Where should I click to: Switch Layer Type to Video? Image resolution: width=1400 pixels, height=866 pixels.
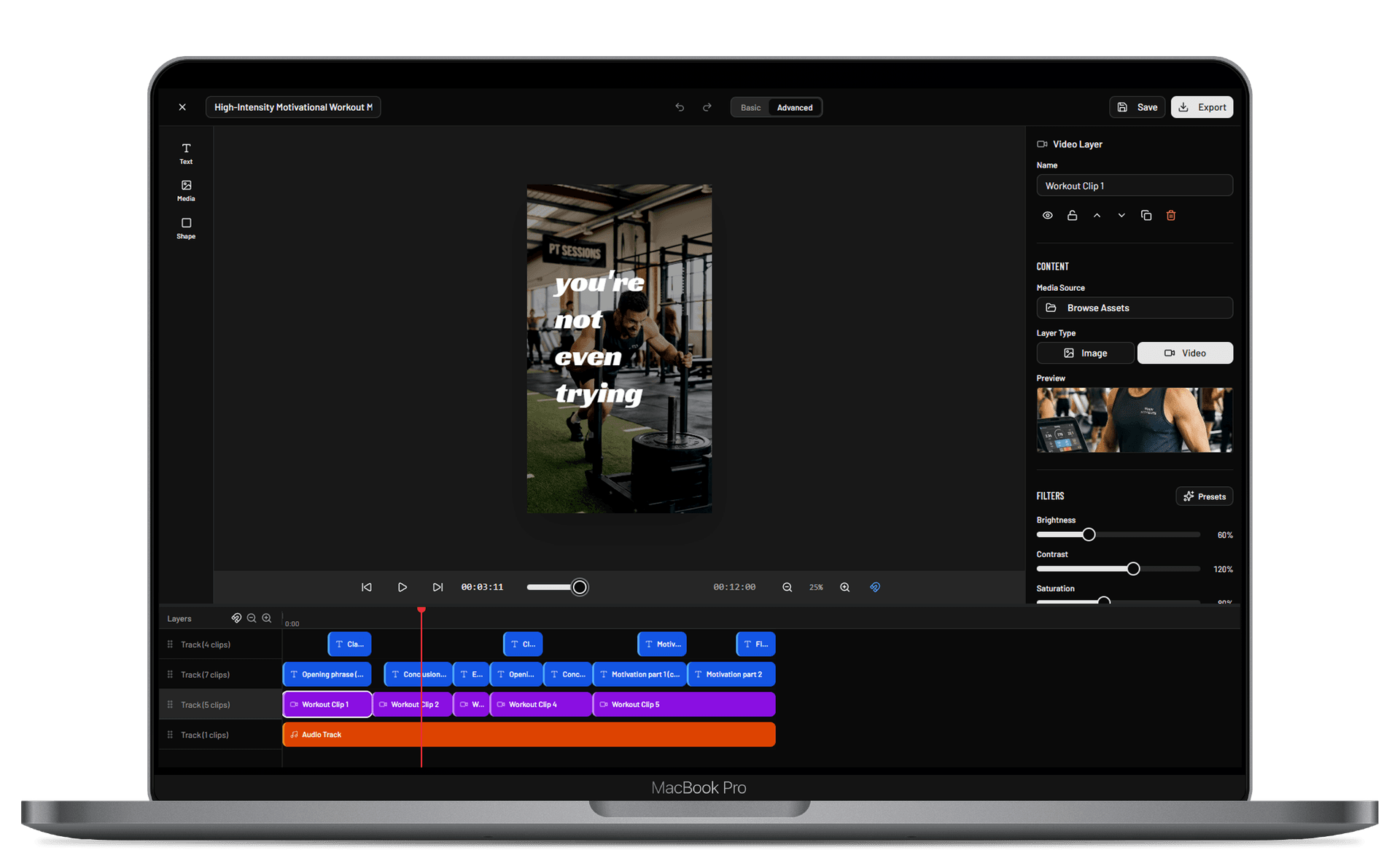point(1184,353)
